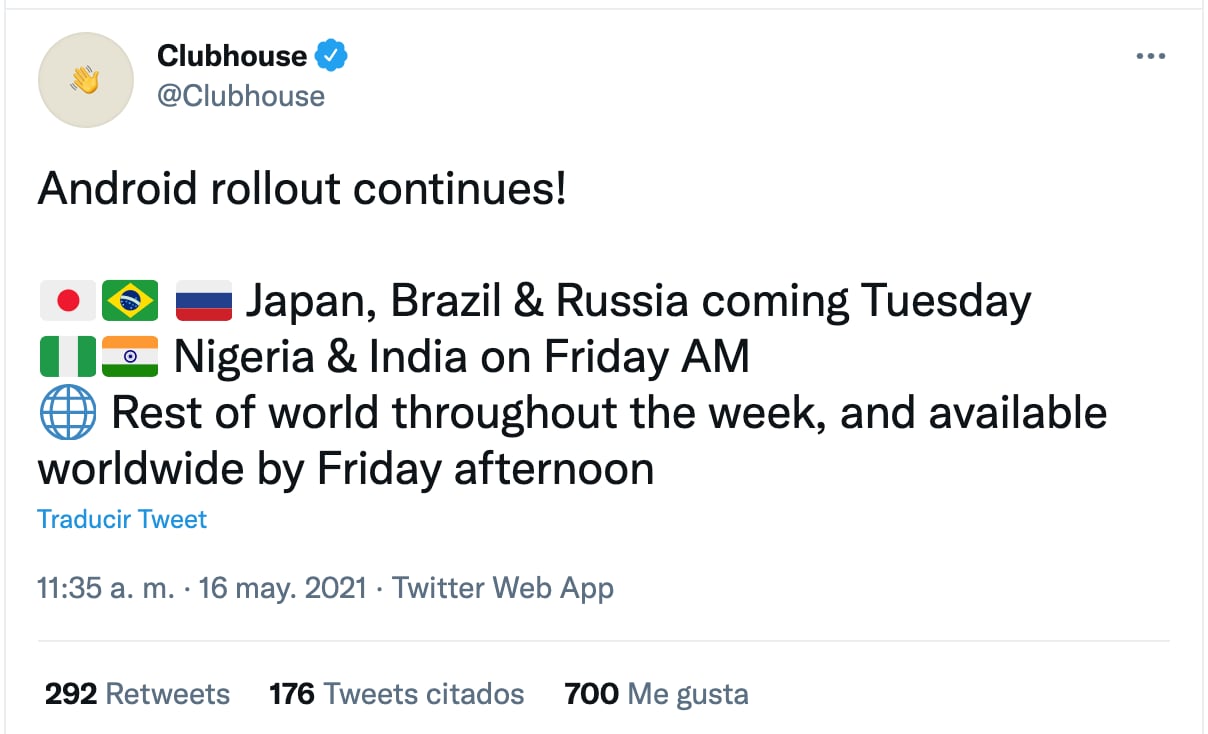Click the Japan flag emoji

click(68, 300)
